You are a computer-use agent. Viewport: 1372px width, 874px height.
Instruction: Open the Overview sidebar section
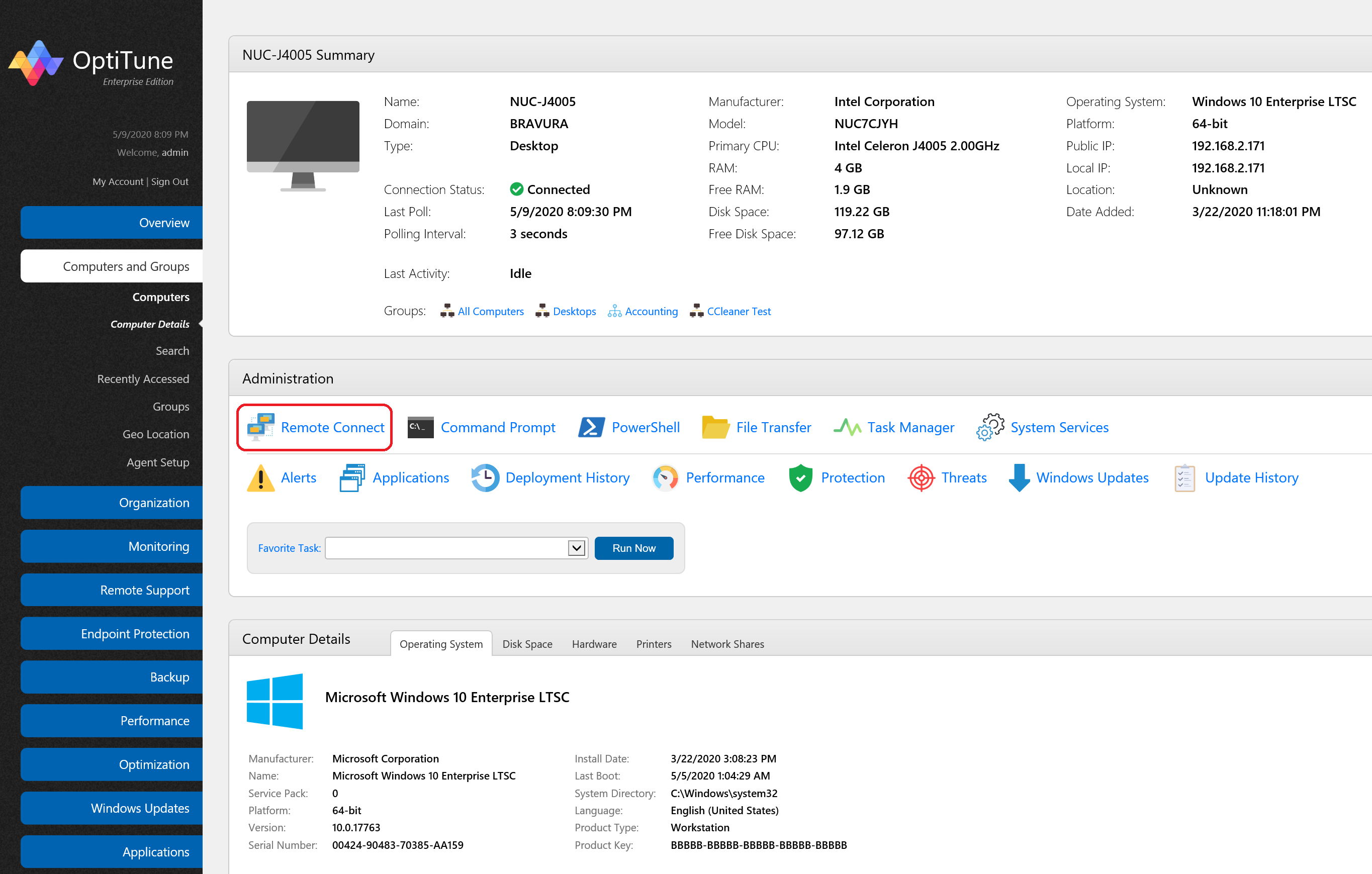click(112, 223)
